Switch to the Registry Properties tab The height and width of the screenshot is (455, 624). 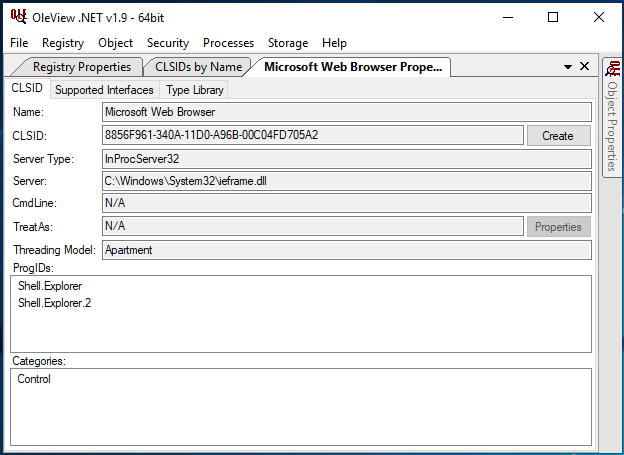(82, 67)
